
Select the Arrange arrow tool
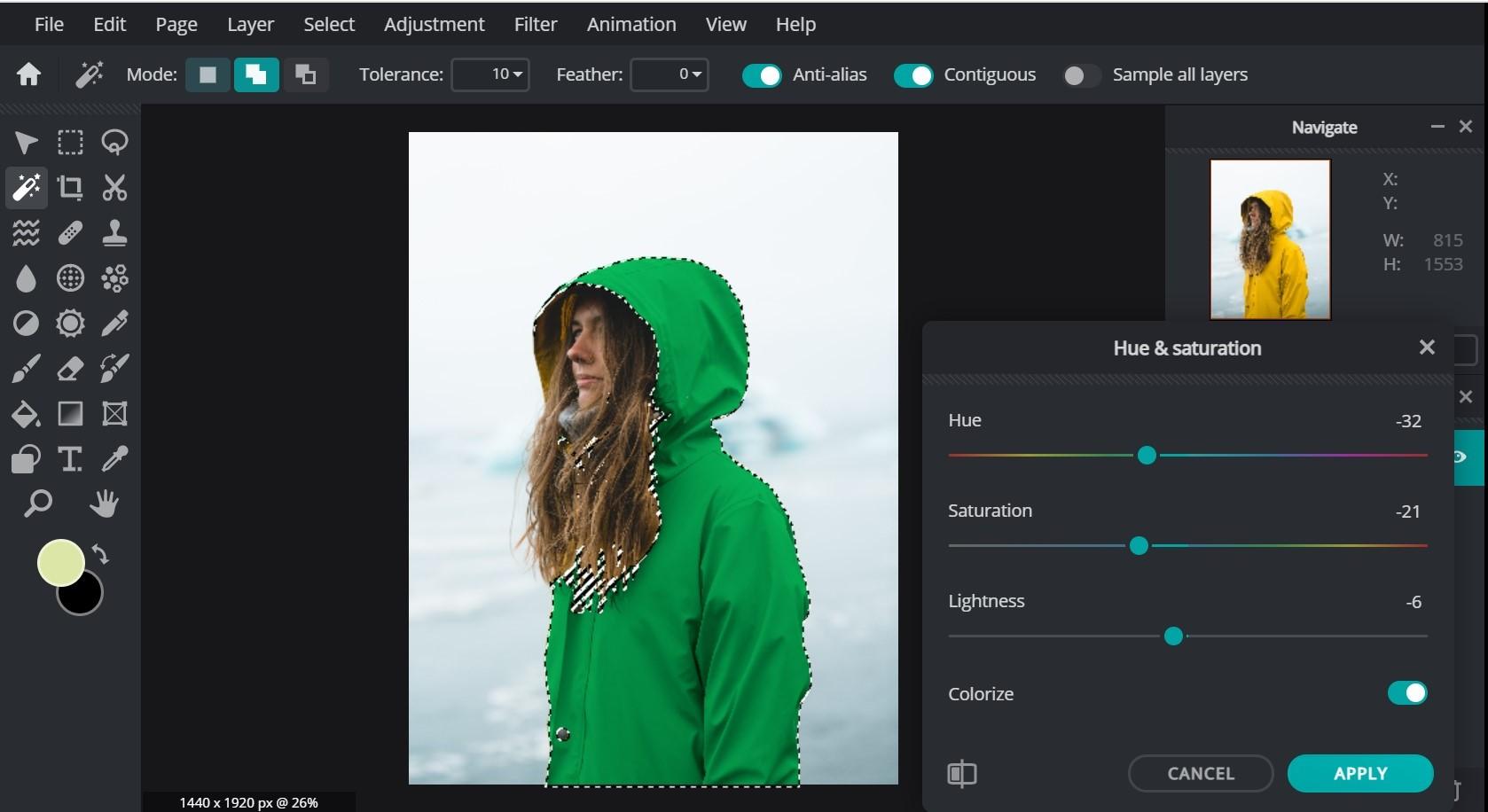tap(26, 143)
